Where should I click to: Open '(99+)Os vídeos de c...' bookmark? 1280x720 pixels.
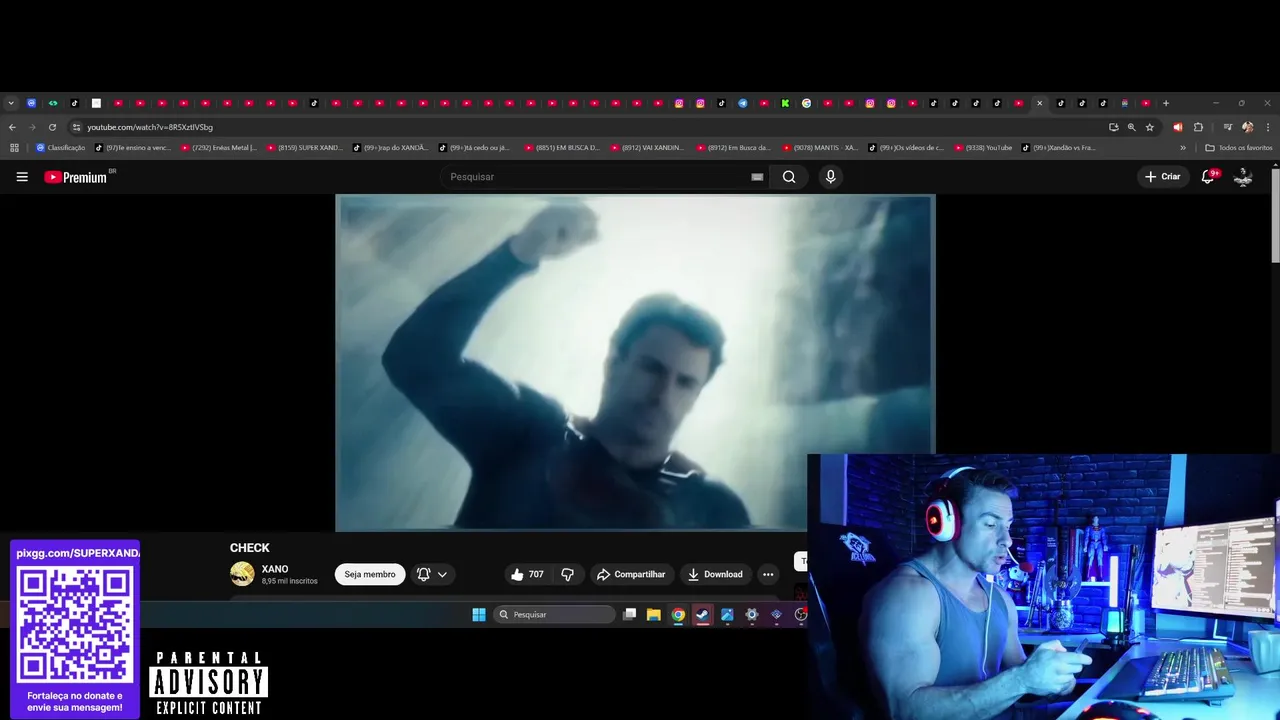[907, 148]
